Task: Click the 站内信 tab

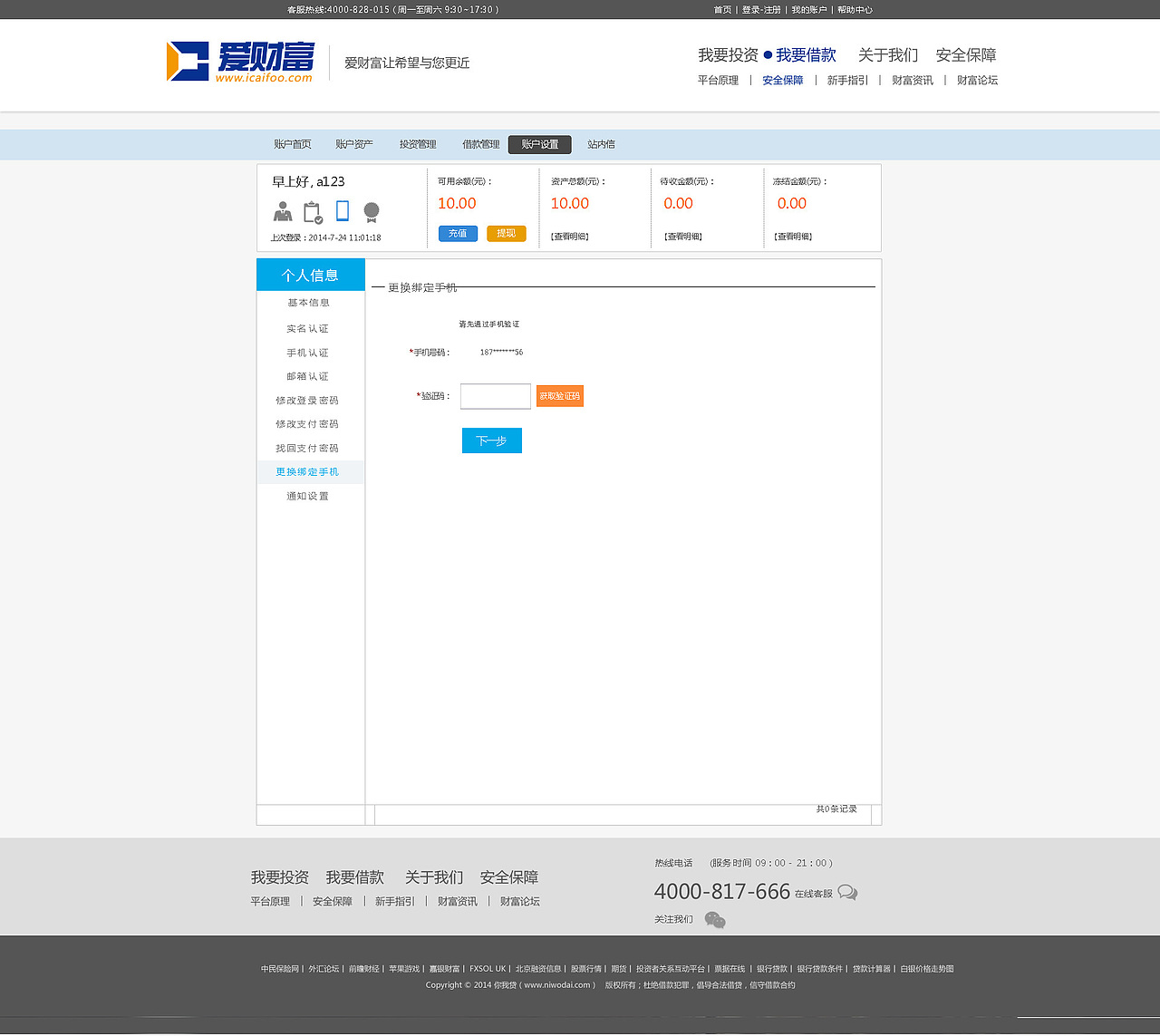Action: [x=600, y=144]
